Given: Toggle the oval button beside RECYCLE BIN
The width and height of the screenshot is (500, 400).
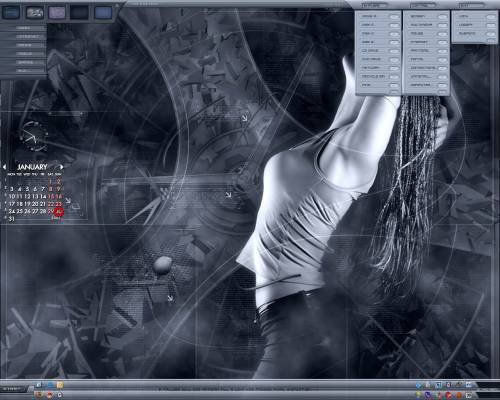Looking at the screenshot, I should (394, 77).
